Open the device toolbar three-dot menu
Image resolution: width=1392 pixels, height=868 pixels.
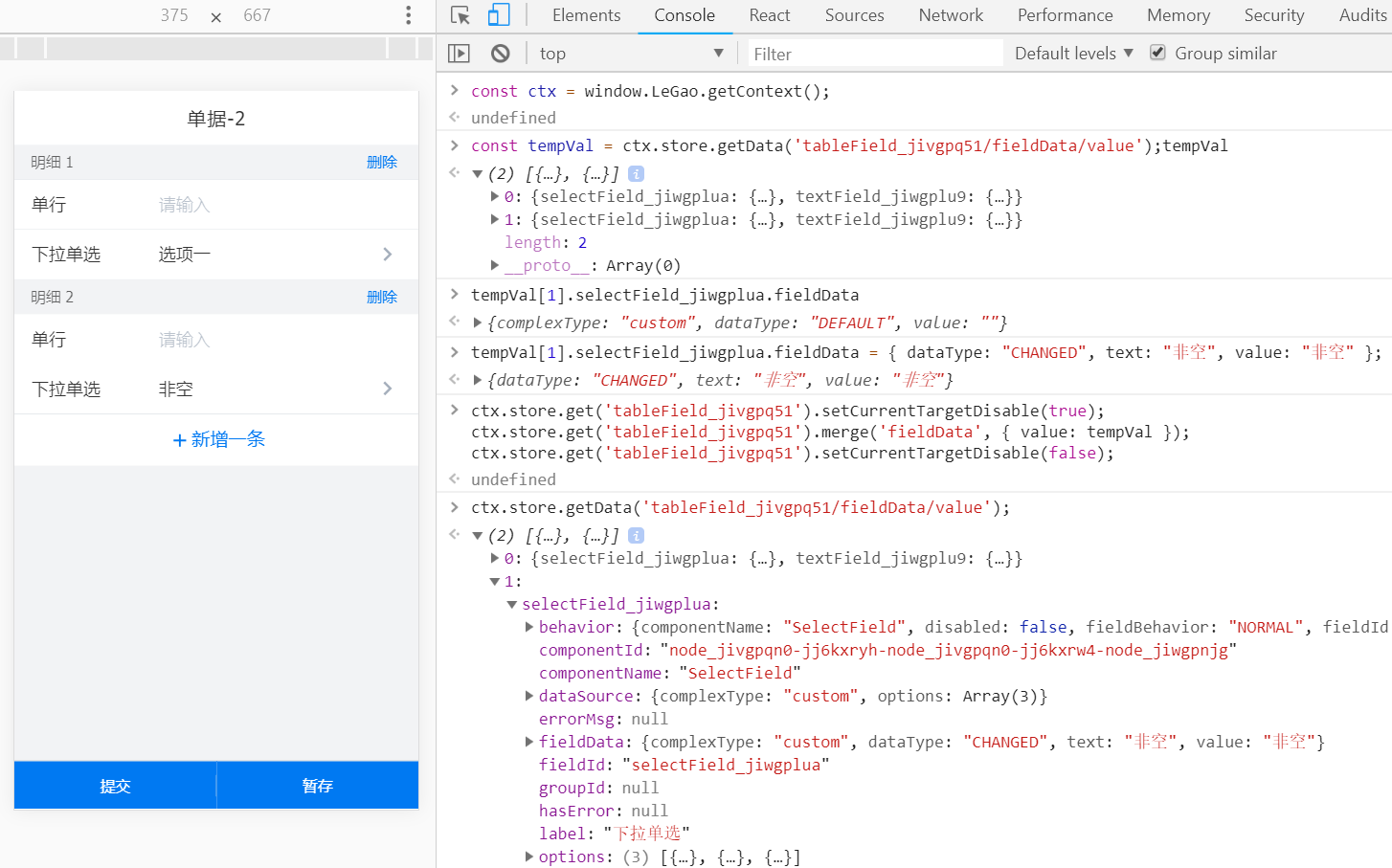click(409, 15)
